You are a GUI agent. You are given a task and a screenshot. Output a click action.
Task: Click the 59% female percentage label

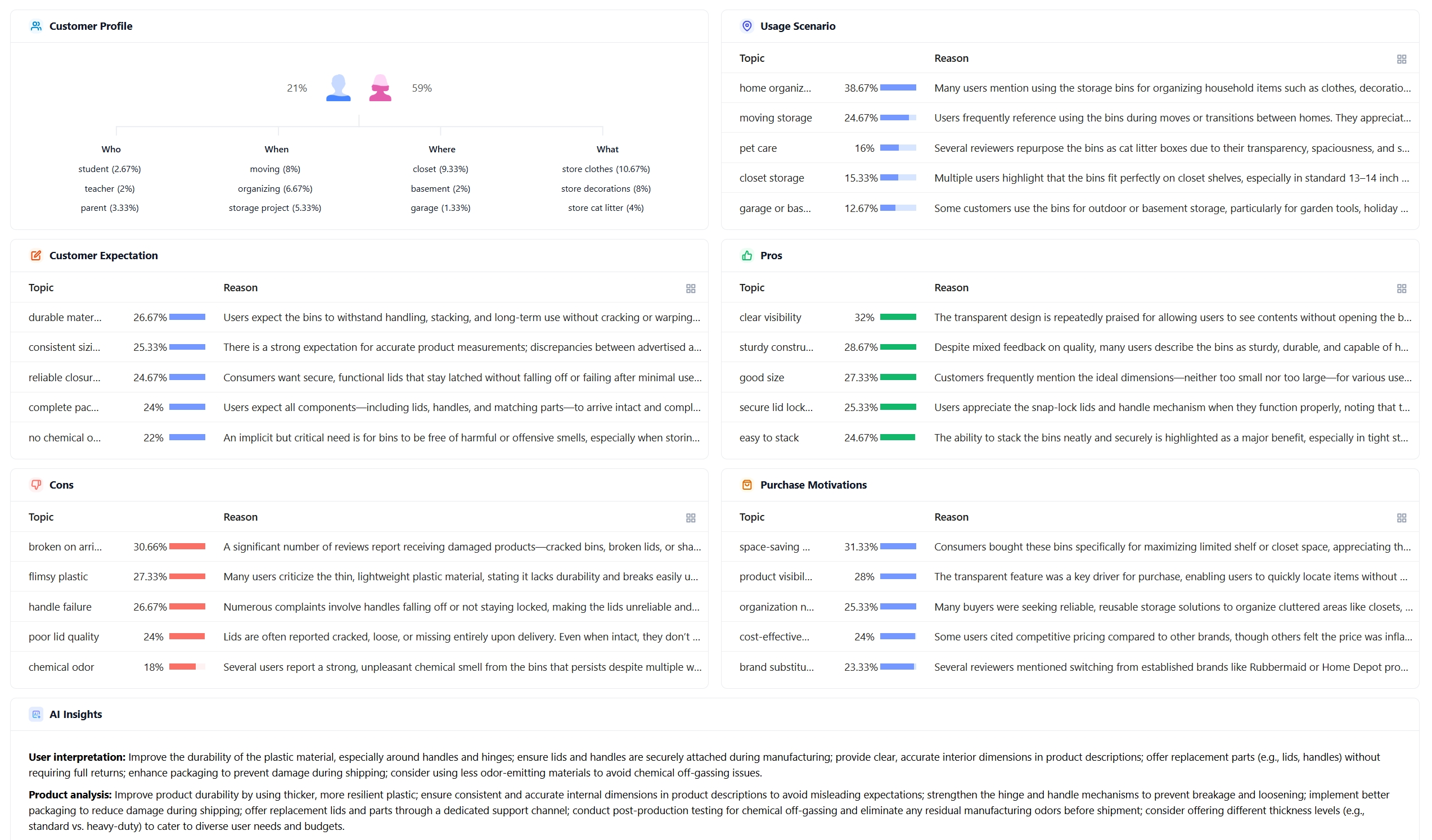(x=422, y=88)
